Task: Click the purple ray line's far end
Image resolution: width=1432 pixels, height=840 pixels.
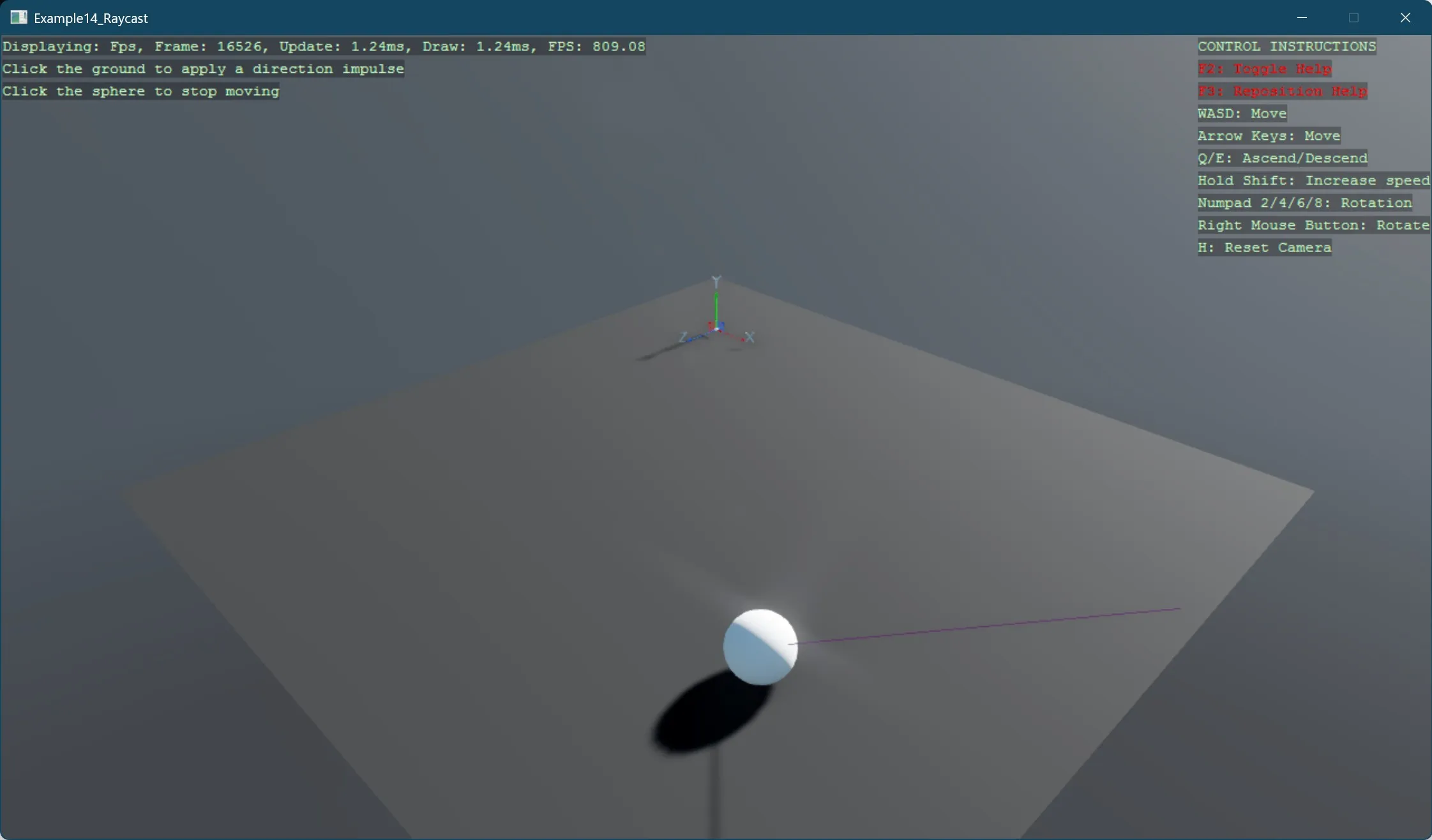Action: pyautogui.click(x=1179, y=609)
